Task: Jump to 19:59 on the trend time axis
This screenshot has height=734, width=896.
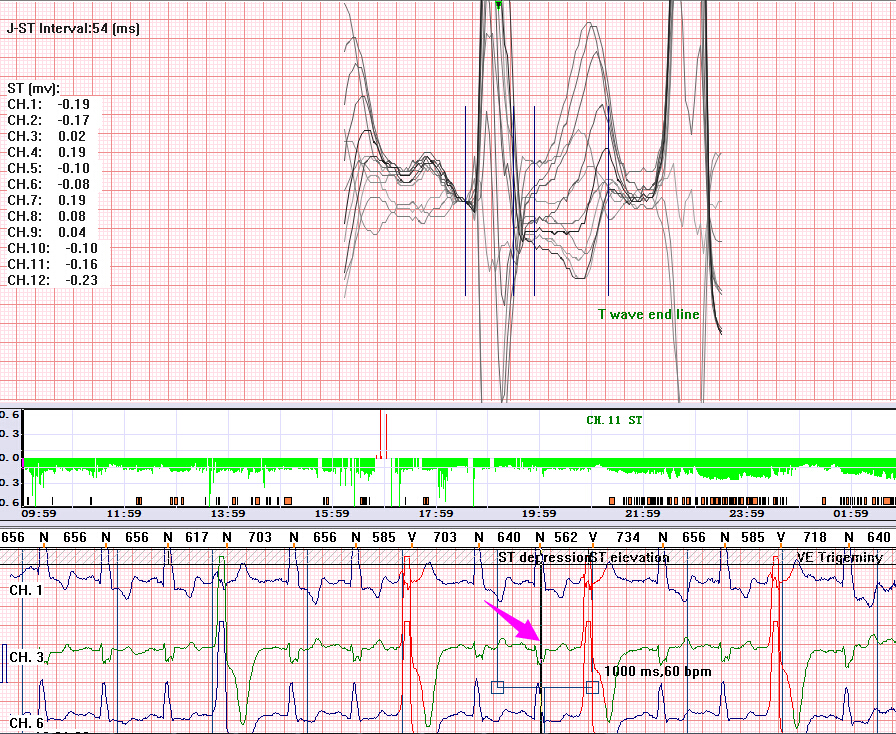Action: tap(539, 513)
